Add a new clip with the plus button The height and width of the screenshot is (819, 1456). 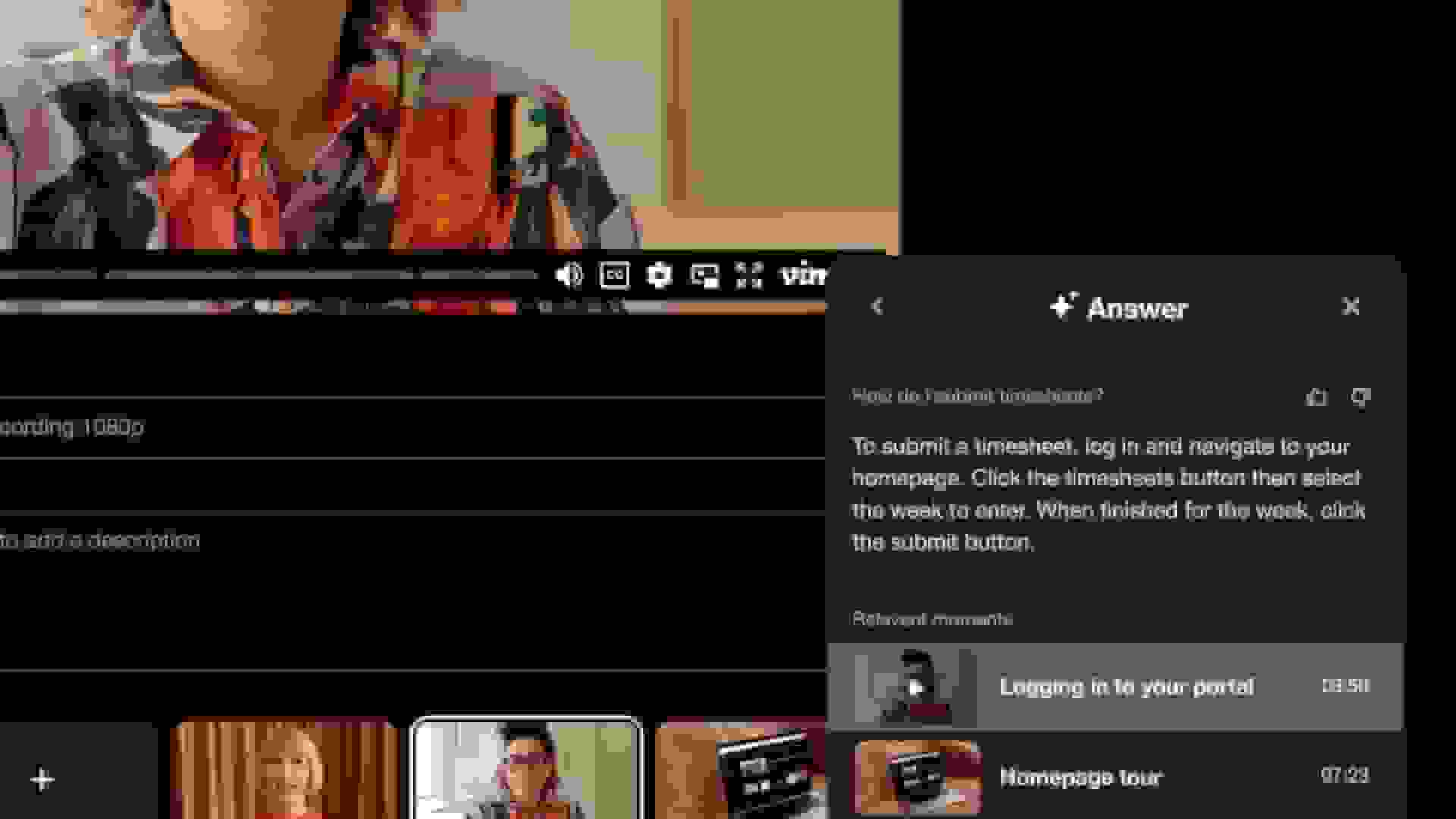pyautogui.click(x=42, y=780)
